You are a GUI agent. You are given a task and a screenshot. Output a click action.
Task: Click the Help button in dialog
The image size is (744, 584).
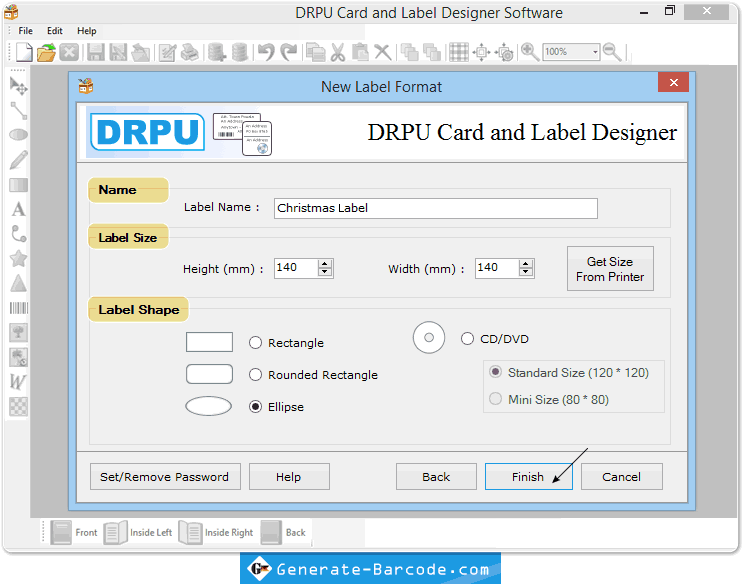coord(289,476)
